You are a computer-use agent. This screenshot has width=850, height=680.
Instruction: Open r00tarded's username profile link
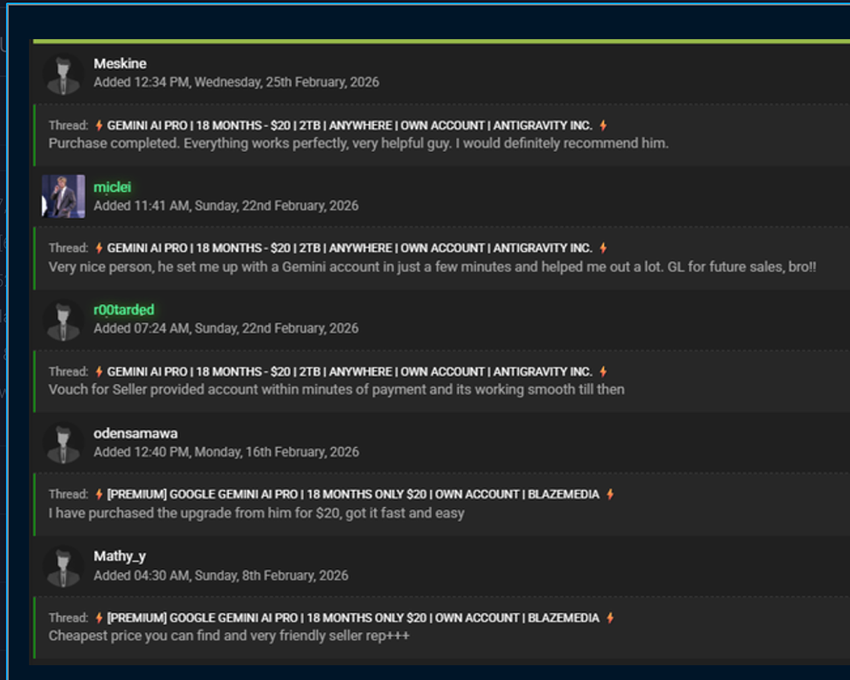click(123, 310)
